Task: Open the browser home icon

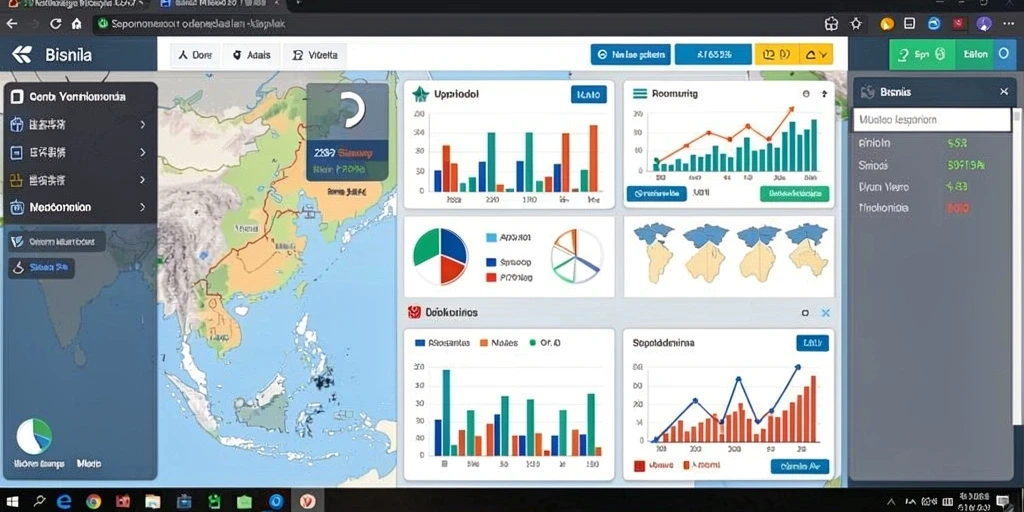Action: pyautogui.click(x=76, y=24)
